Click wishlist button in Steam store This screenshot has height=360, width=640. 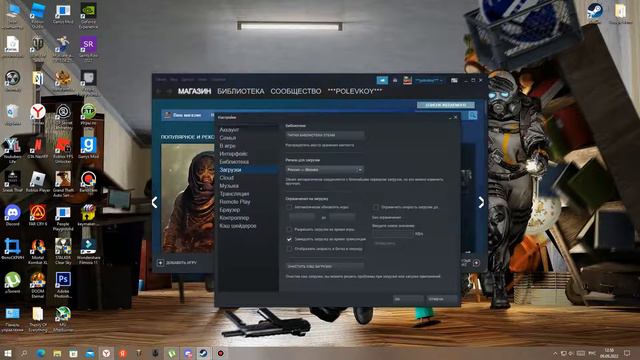[446, 105]
